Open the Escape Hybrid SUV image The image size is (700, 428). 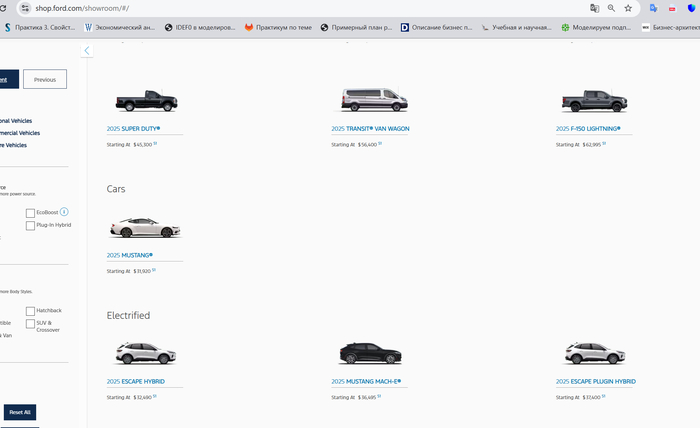(146, 353)
